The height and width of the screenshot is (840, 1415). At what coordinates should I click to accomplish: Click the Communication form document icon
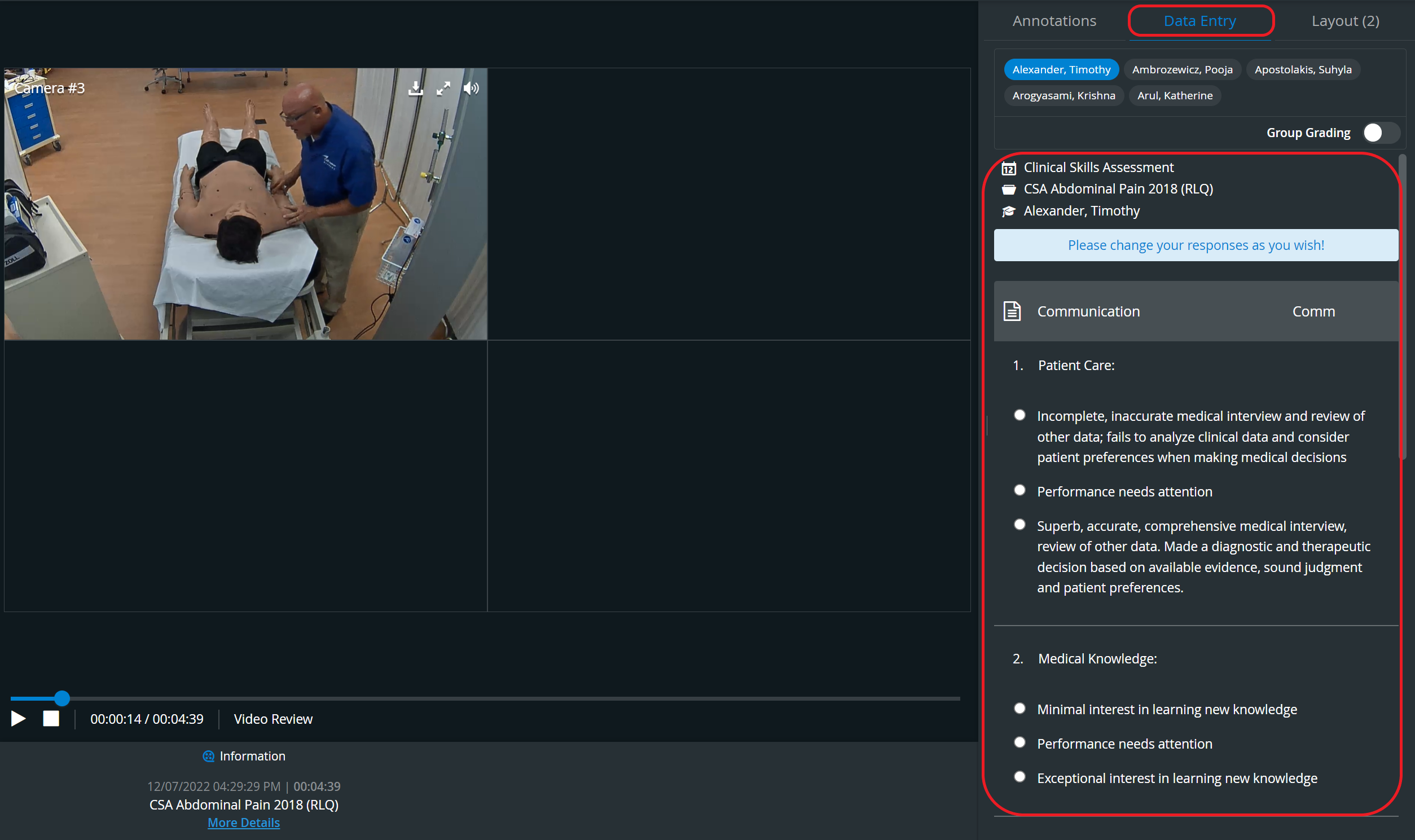click(x=1012, y=311)
